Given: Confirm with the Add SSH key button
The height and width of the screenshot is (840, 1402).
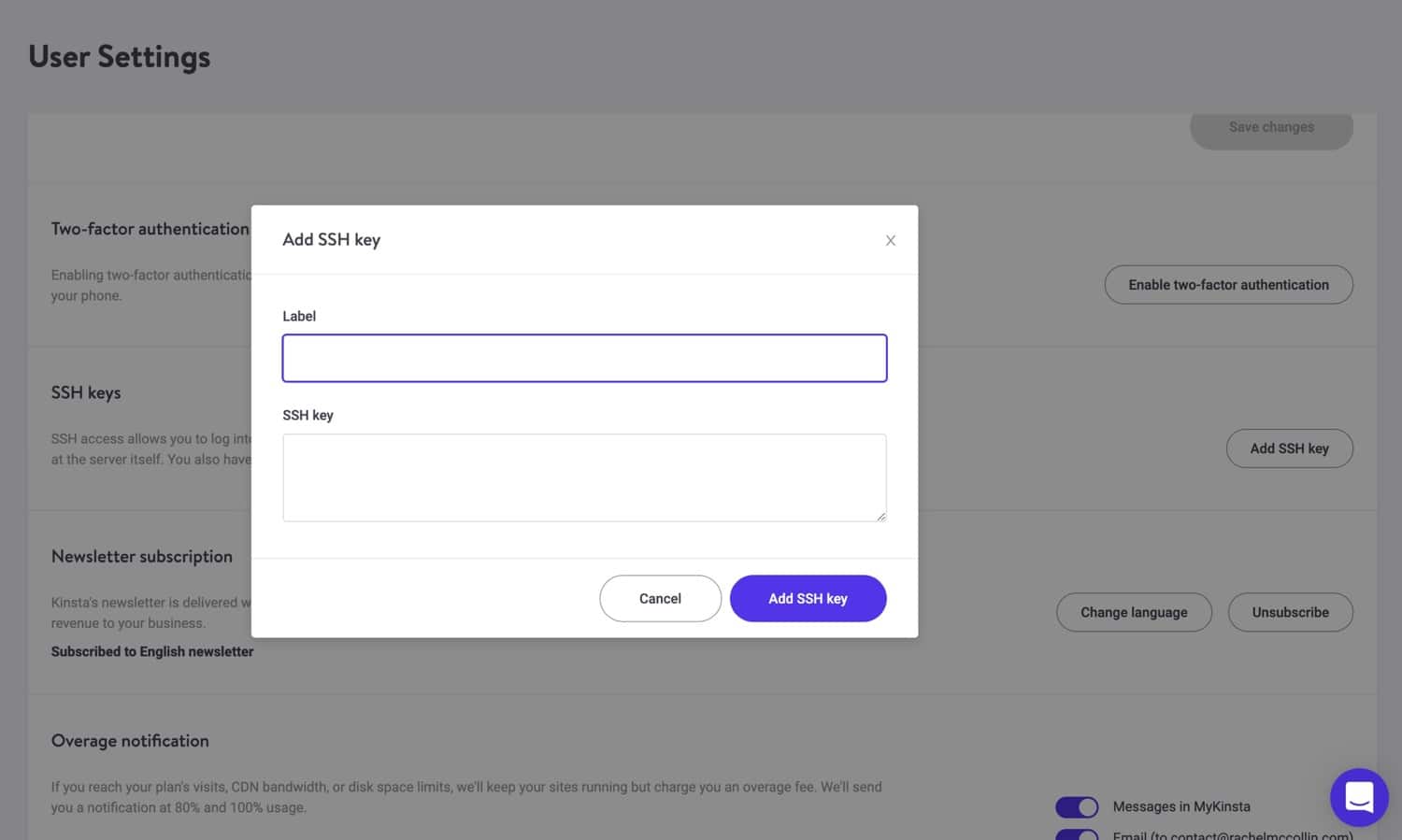Looking at the screenshot, I should tap(808, 598).
